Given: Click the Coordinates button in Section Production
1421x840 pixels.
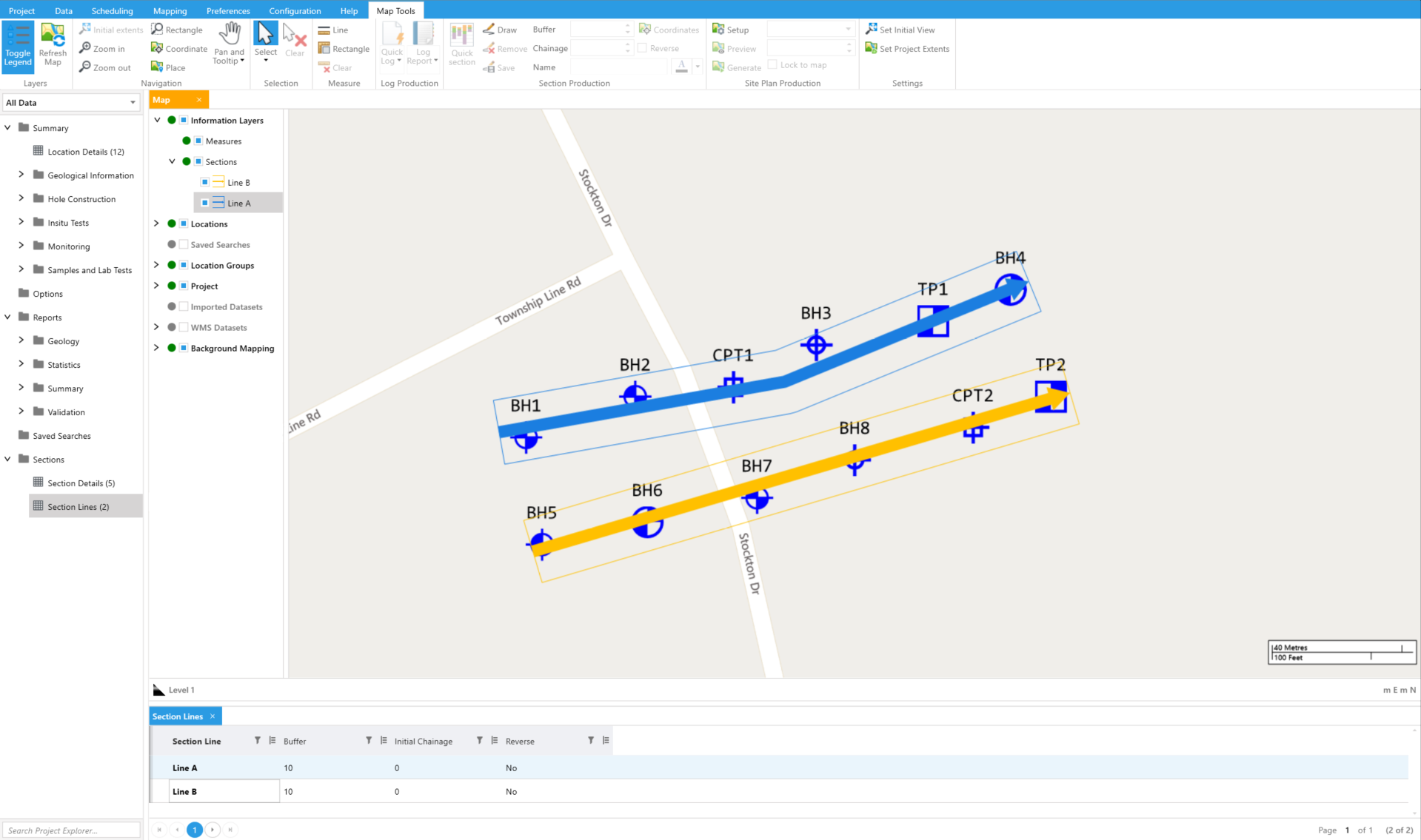Looking at the screenshot, I should click(x=669, y=30).
